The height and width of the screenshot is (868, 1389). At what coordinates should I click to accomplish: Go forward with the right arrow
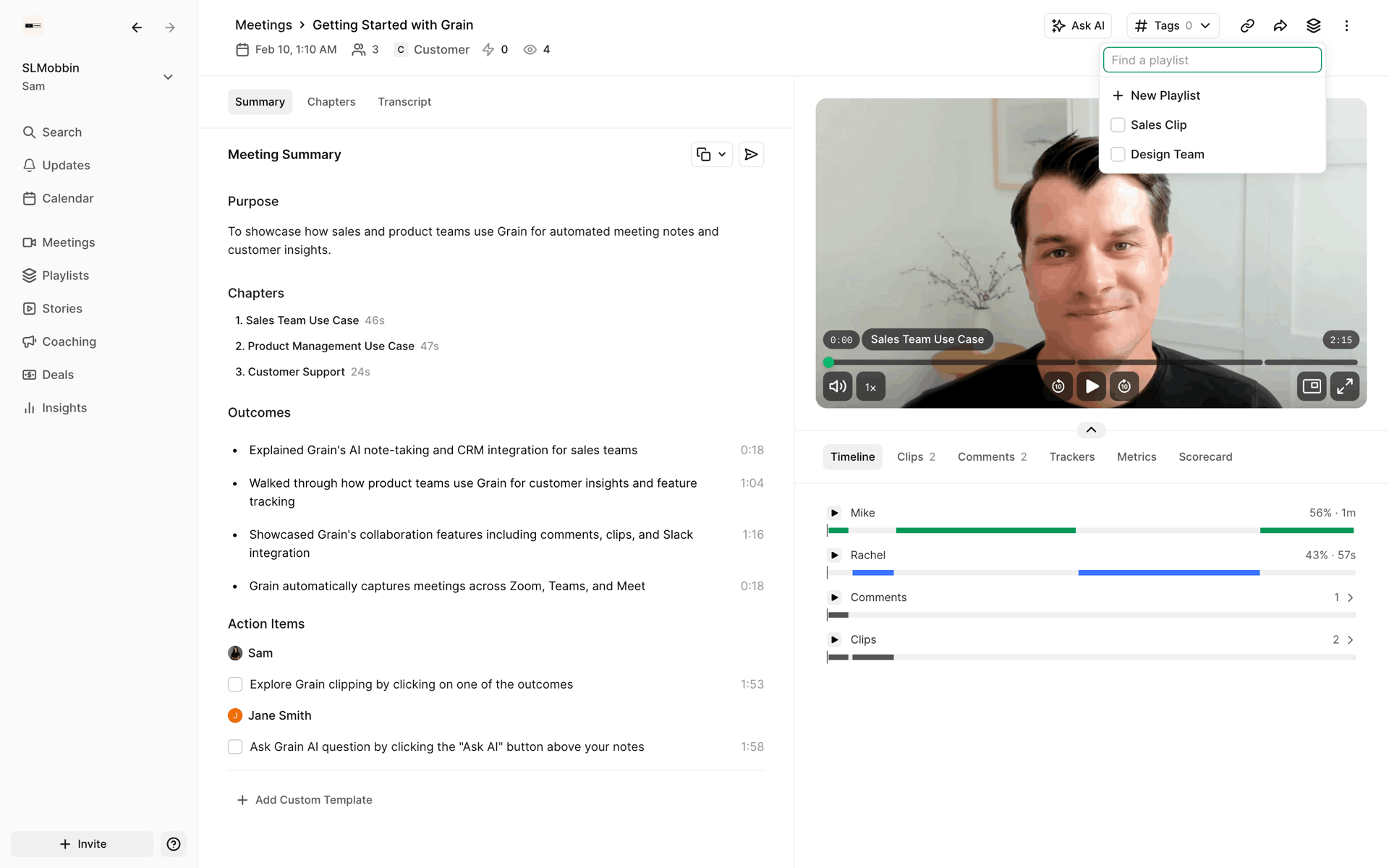170,27
